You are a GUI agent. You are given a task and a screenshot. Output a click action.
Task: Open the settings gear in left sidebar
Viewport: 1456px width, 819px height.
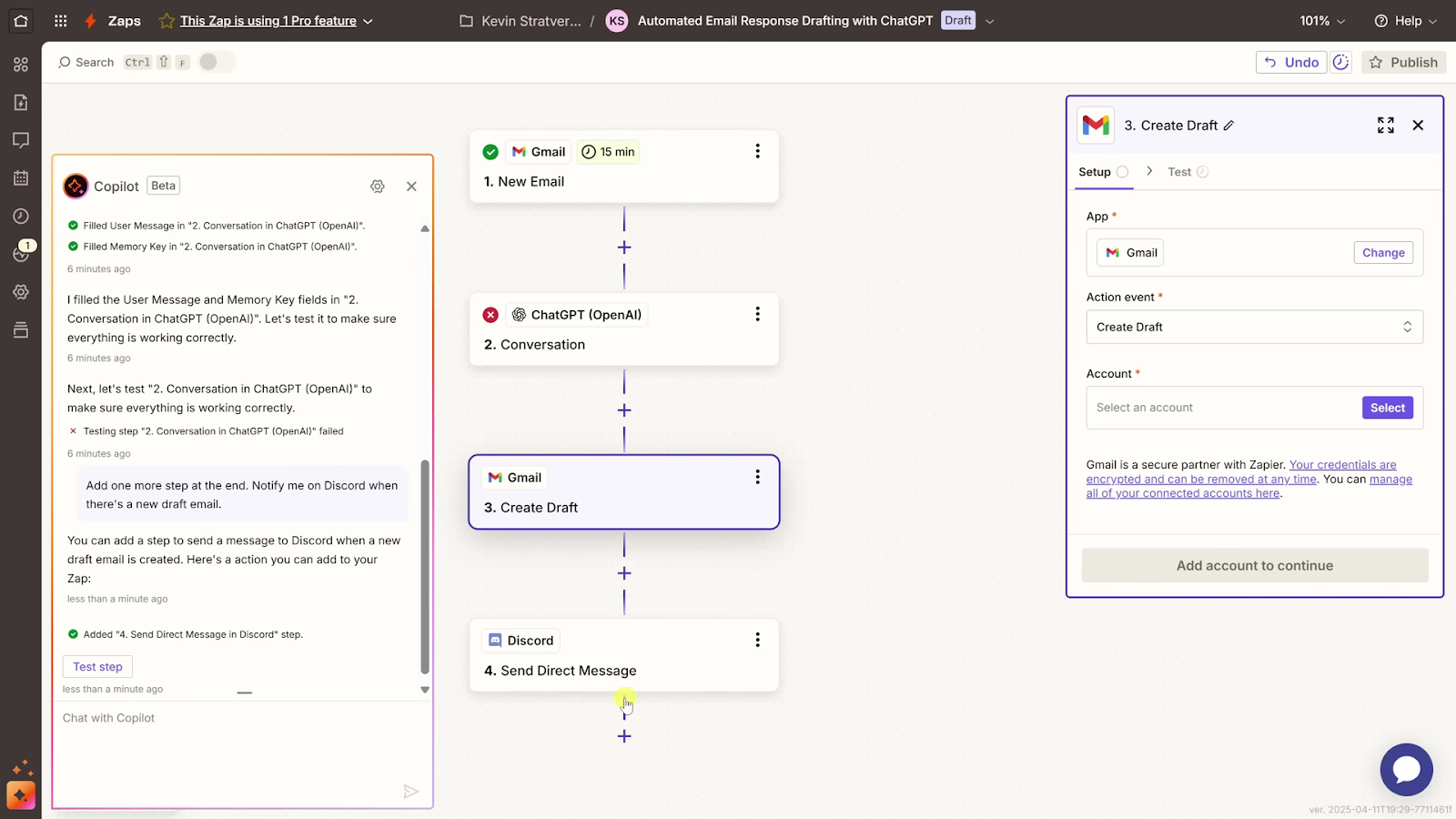click(x=21, y=292)
